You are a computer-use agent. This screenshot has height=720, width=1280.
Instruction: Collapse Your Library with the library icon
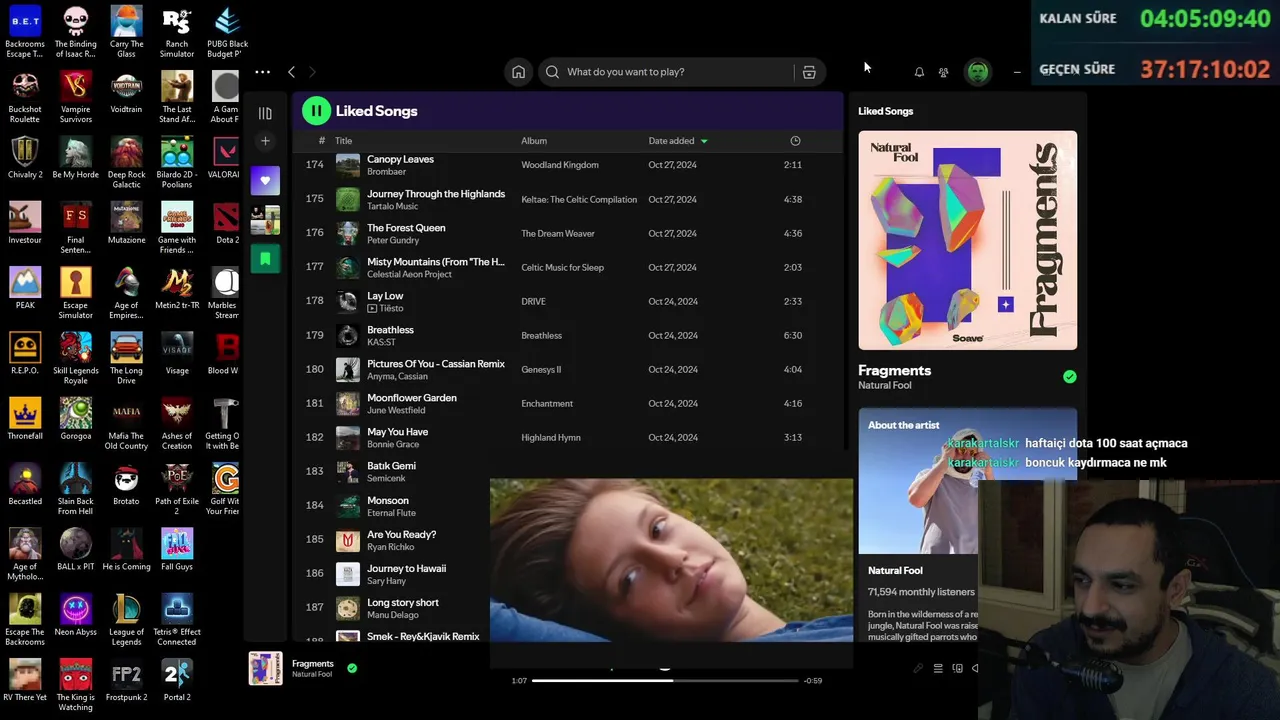[265, 113]
